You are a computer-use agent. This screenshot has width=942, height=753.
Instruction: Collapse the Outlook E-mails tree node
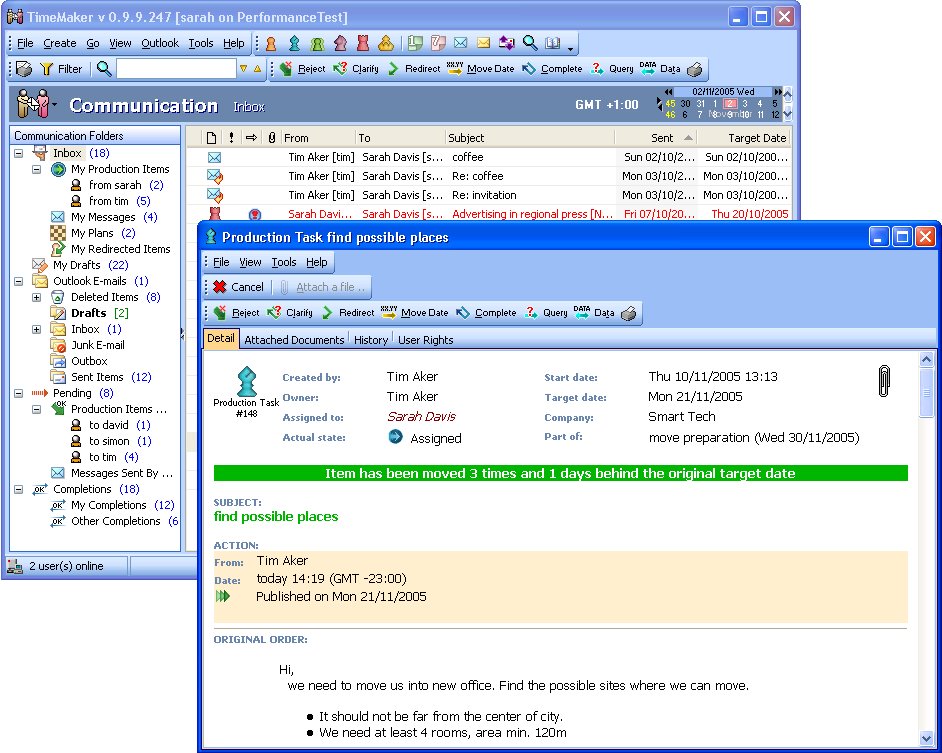[19, 281]
